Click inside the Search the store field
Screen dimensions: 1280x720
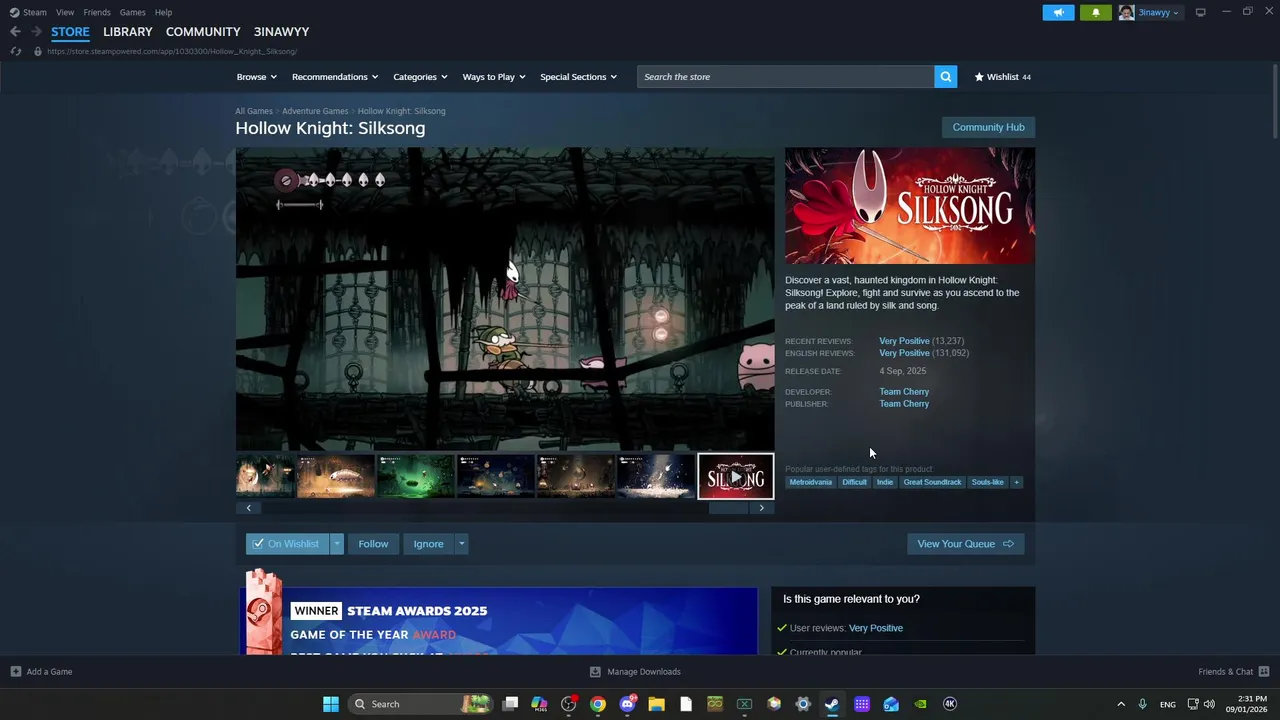pyautogui.click(x=786, y=77)
